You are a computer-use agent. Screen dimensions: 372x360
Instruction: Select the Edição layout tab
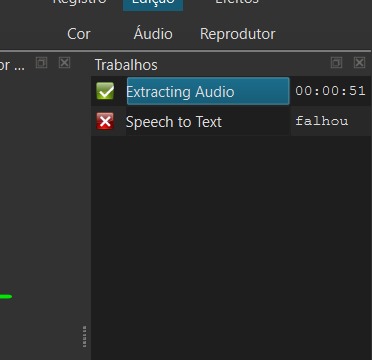pos(153,3)
